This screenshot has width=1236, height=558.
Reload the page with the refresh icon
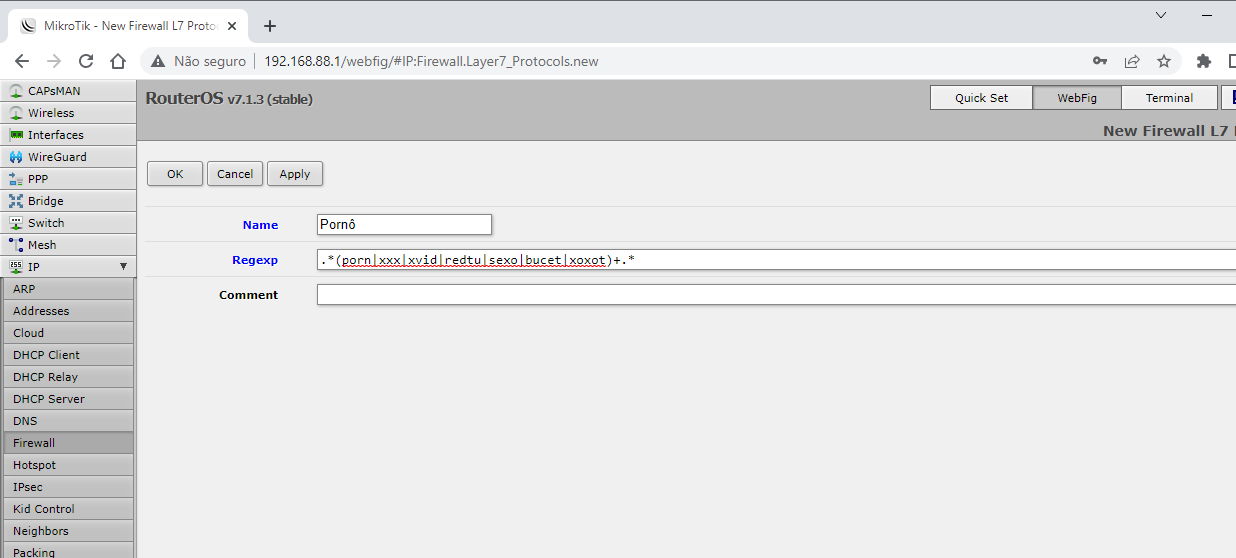(x=86, y=61)
